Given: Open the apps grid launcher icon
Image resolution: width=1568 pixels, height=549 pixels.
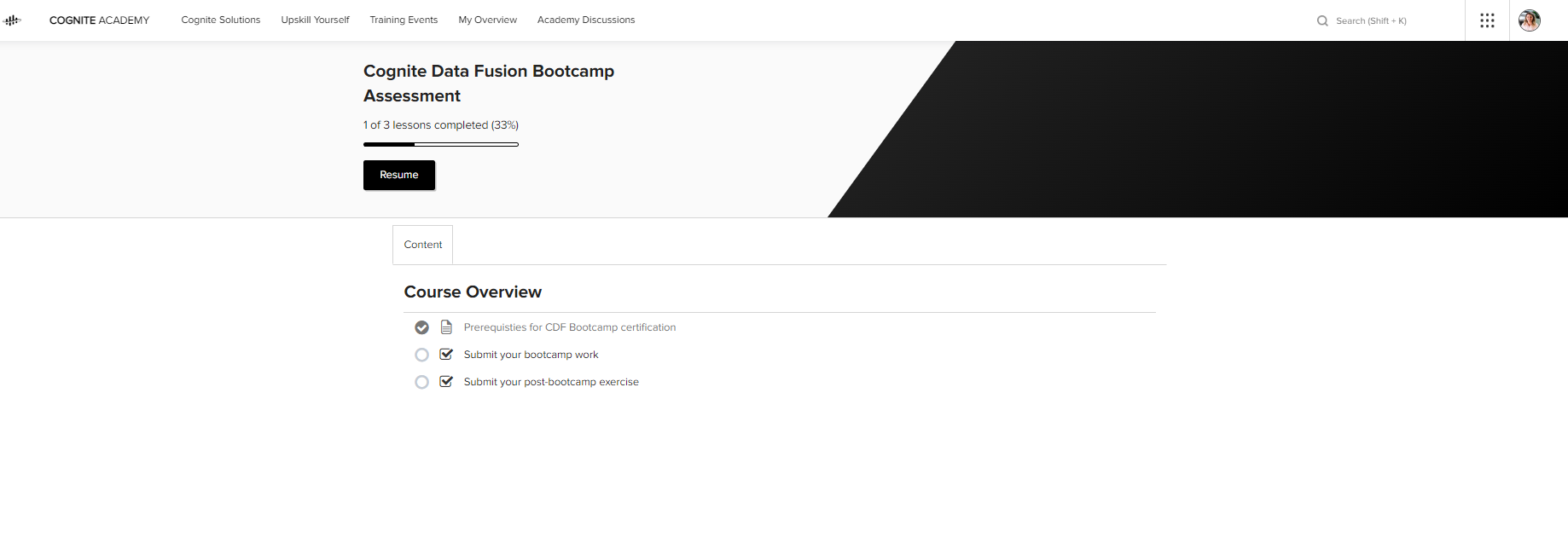Looking at the screenshot, I should [1487, 20].
